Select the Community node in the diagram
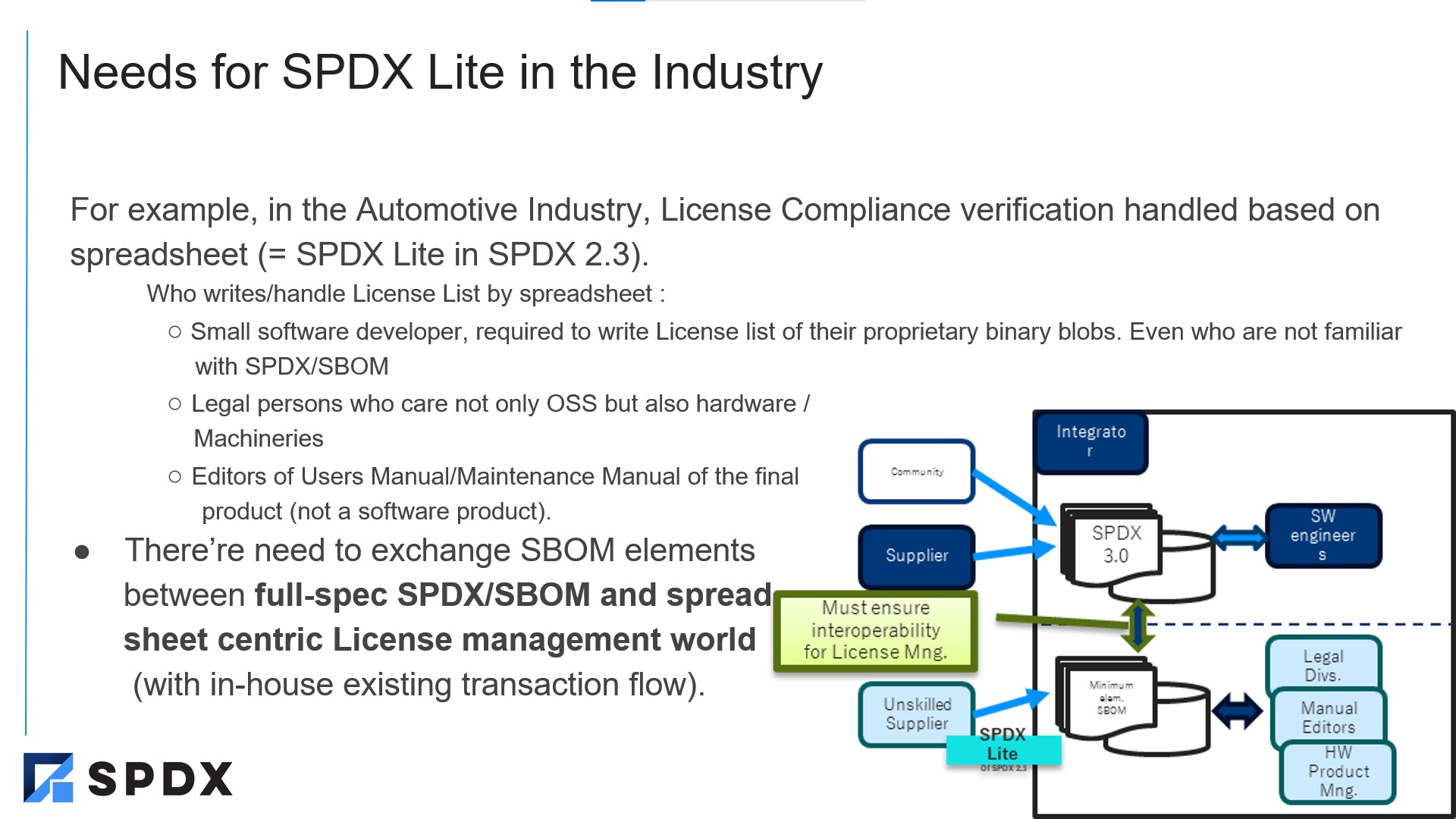 [x=916, y=471]
